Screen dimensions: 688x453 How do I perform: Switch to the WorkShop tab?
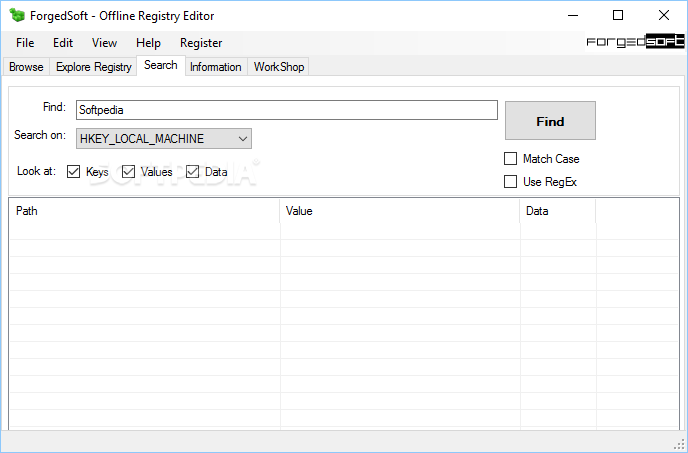[279, 67]
